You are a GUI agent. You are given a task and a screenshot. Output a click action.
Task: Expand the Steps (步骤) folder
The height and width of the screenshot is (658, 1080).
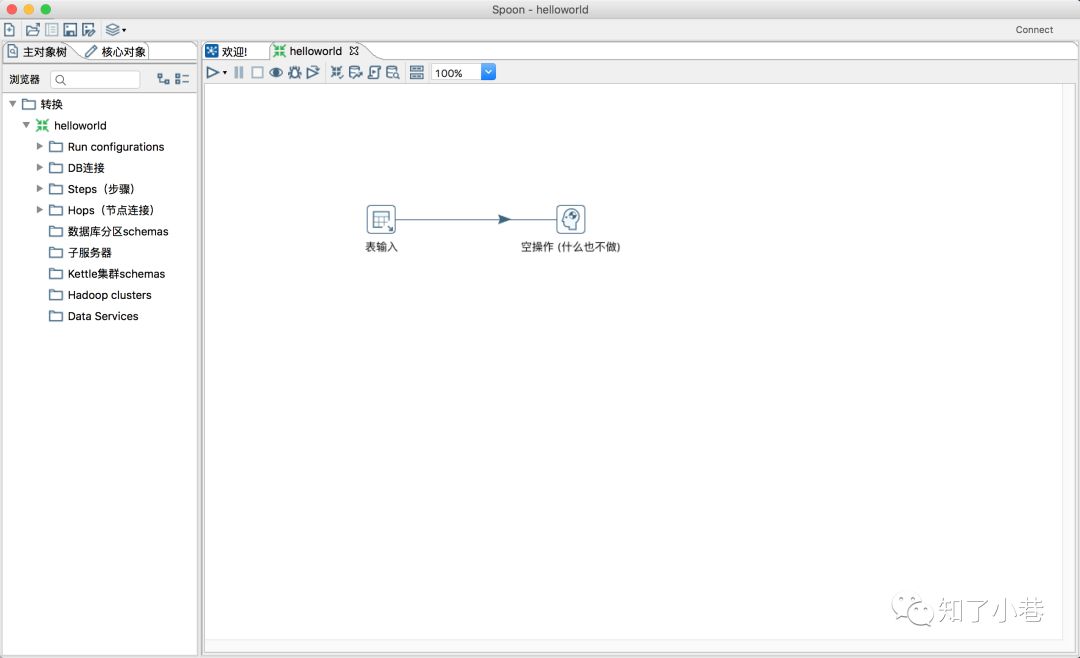[39, 189]
